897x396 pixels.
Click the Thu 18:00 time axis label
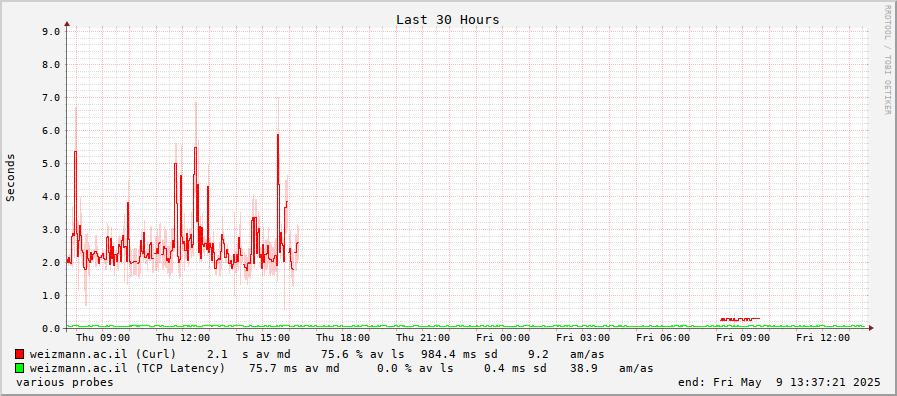point(343,339)
